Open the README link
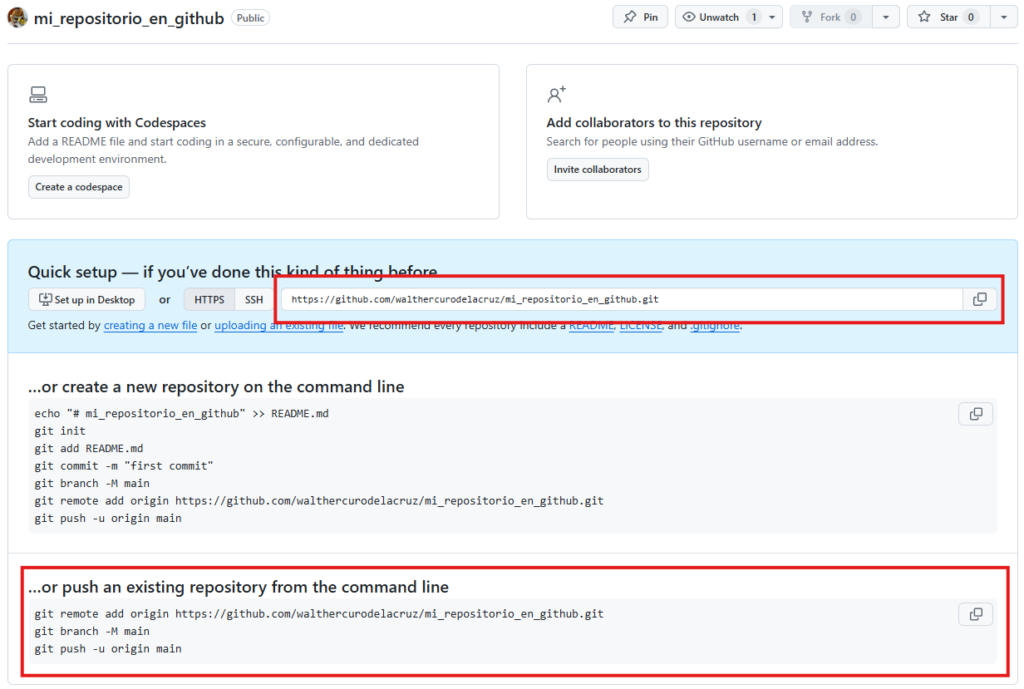The width and height of the screenshot is (1024, 689). pyautogui.click(x=591, y=325)
